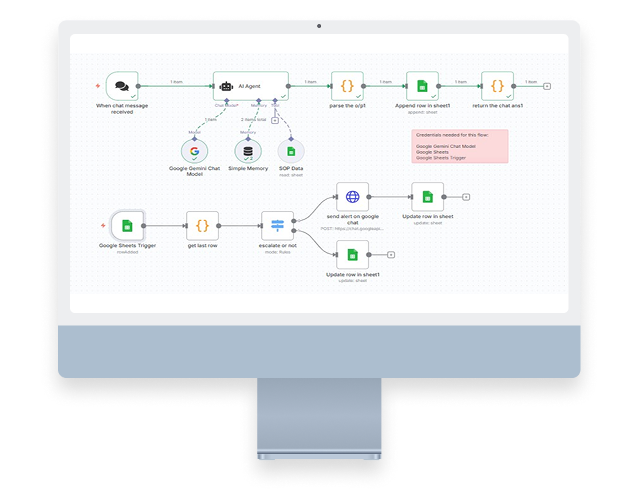Open the AI Agent node
Viewport: 640px width, 493px height.
point(250,86)
